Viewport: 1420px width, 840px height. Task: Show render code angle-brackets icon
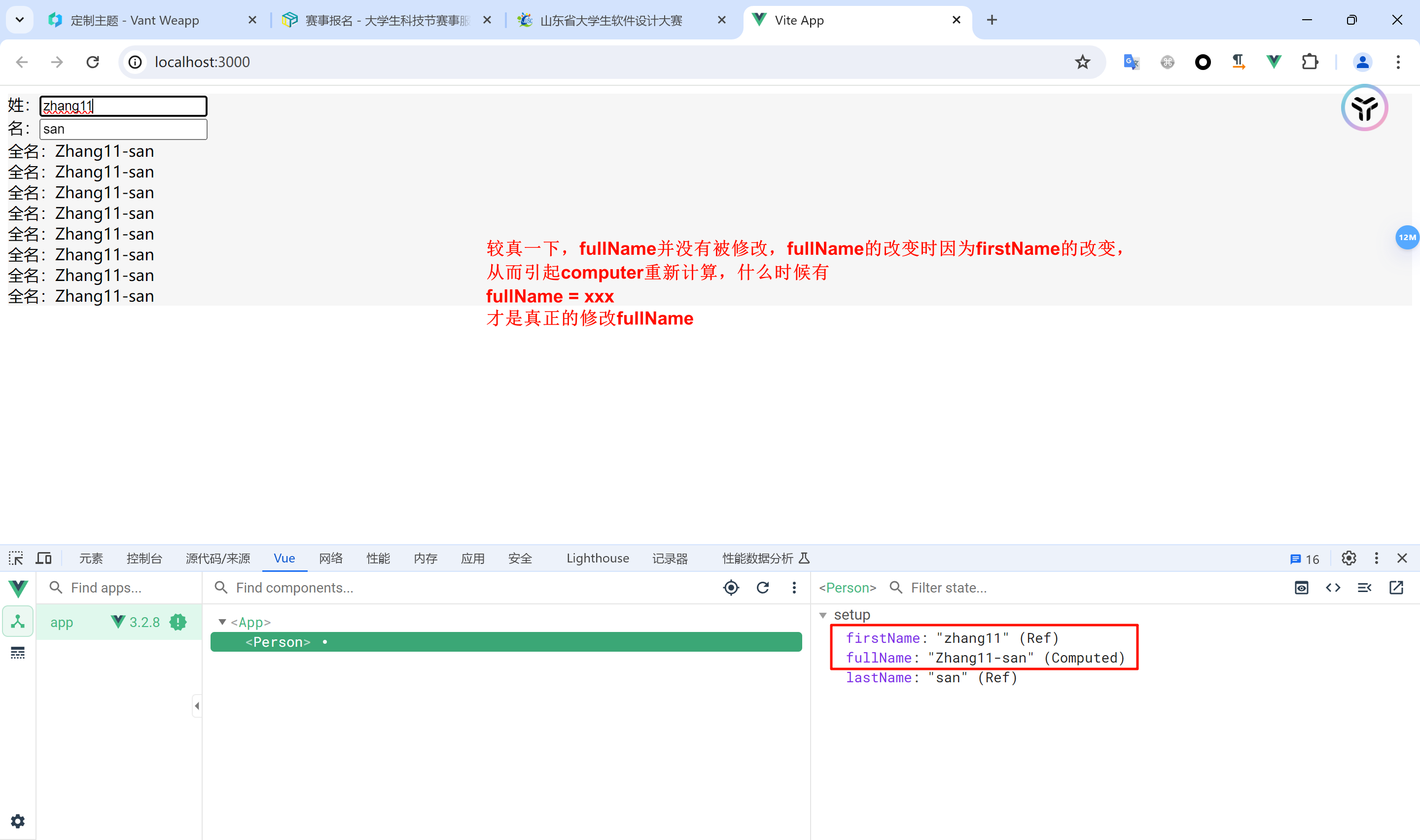tap(1333, 588)
